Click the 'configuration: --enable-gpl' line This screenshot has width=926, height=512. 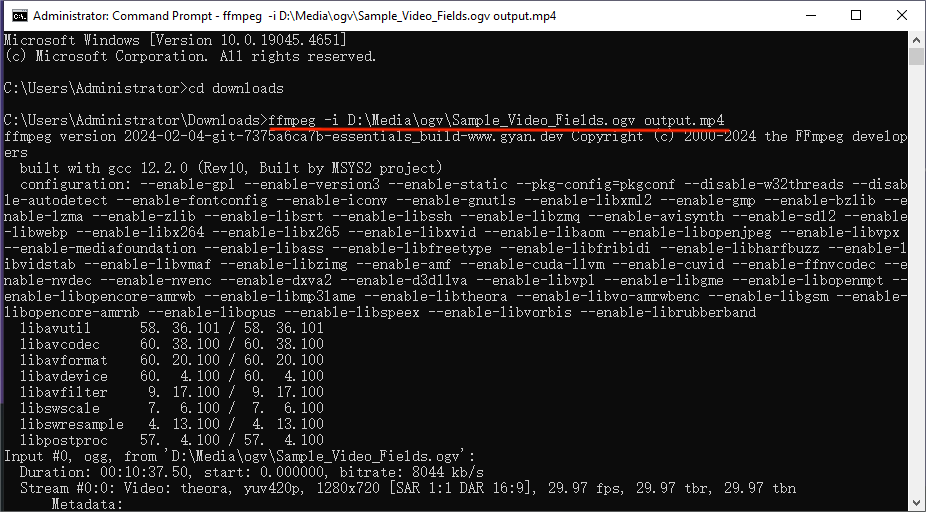462,184
